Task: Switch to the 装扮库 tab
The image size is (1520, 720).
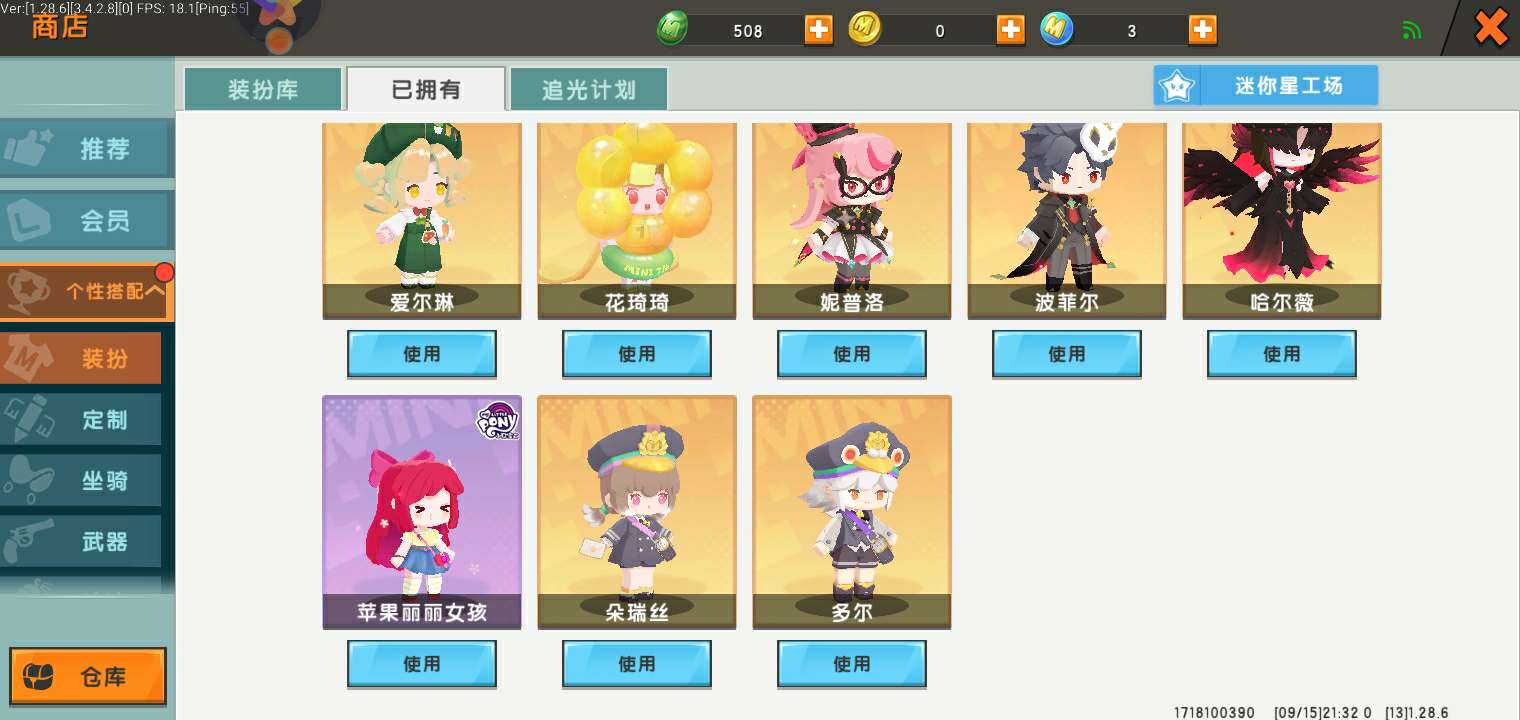Action: tap(263, 90)
